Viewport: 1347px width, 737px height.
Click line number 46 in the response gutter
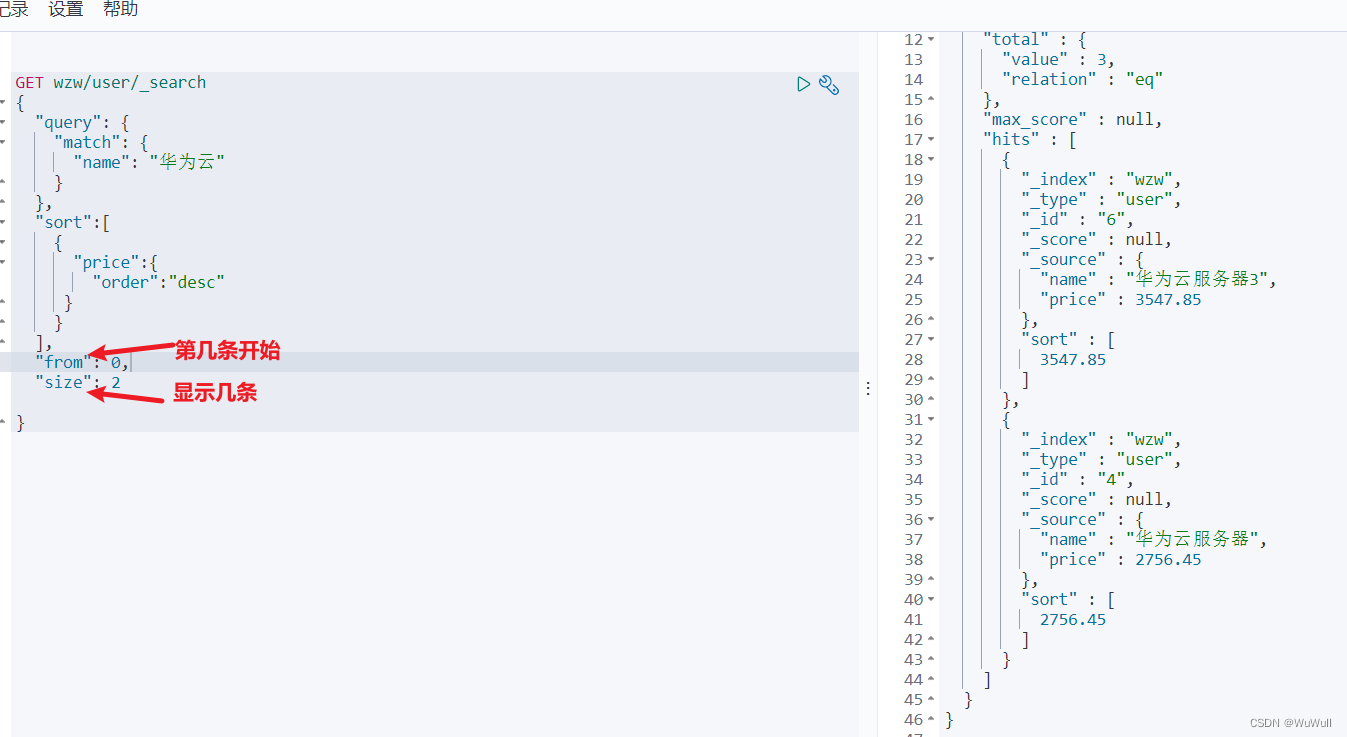pyautogui.click(x=913, y=720)
